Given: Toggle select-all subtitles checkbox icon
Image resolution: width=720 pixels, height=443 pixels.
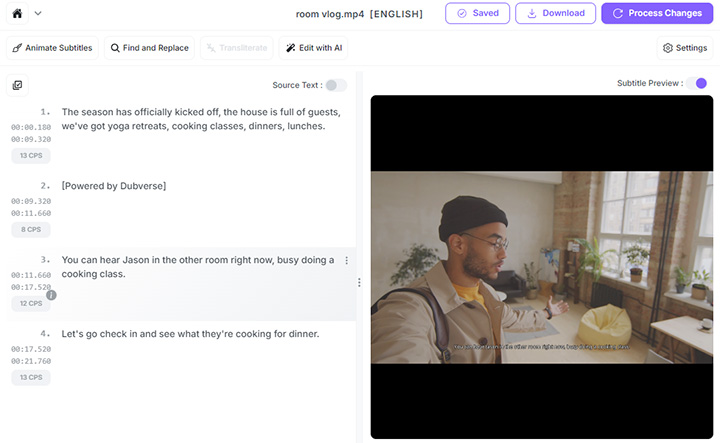Looking at the screenshot, I should (x=17, y=85).
